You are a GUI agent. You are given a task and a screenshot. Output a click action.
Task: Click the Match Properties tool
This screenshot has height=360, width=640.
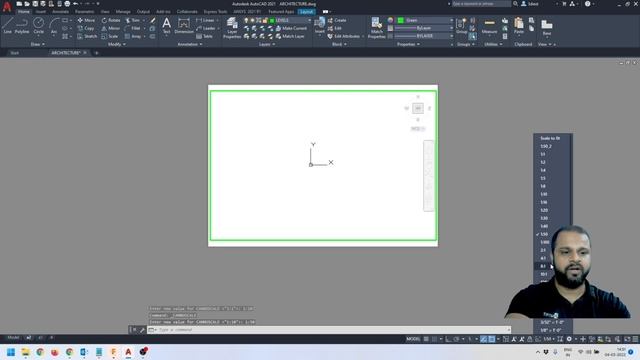[x=376, y=28]
